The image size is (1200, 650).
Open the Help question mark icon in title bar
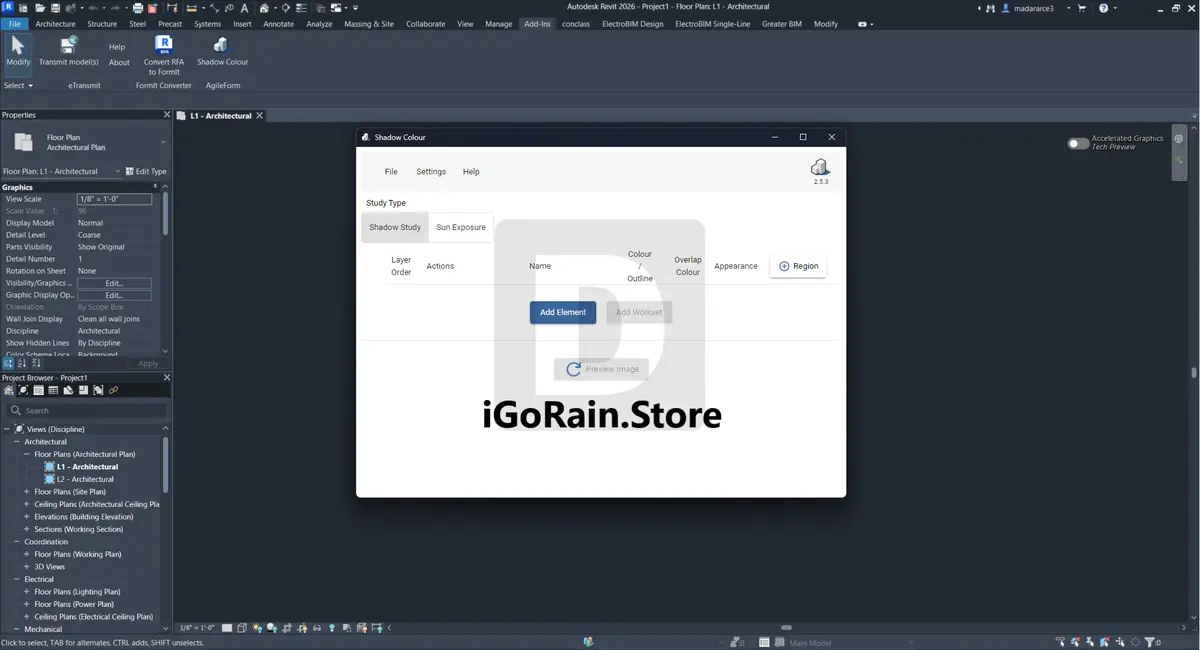pos(1104,8)
